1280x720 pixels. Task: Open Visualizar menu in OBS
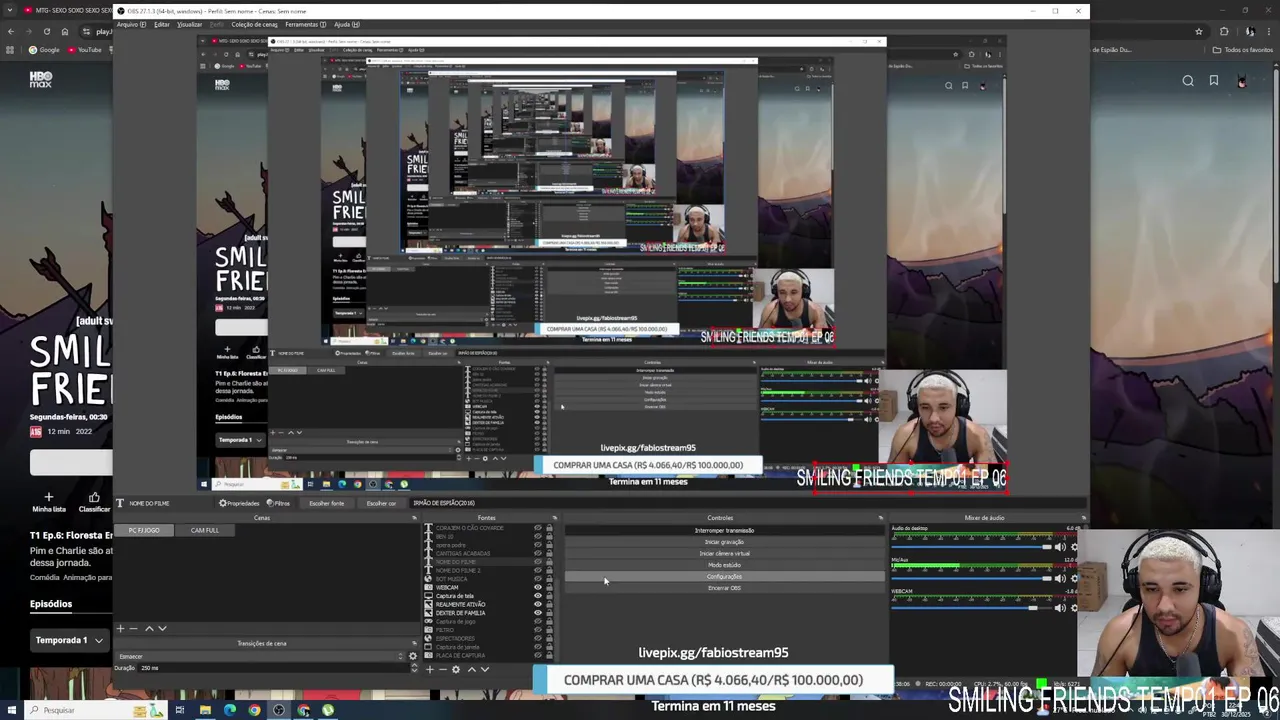(189, 24)
